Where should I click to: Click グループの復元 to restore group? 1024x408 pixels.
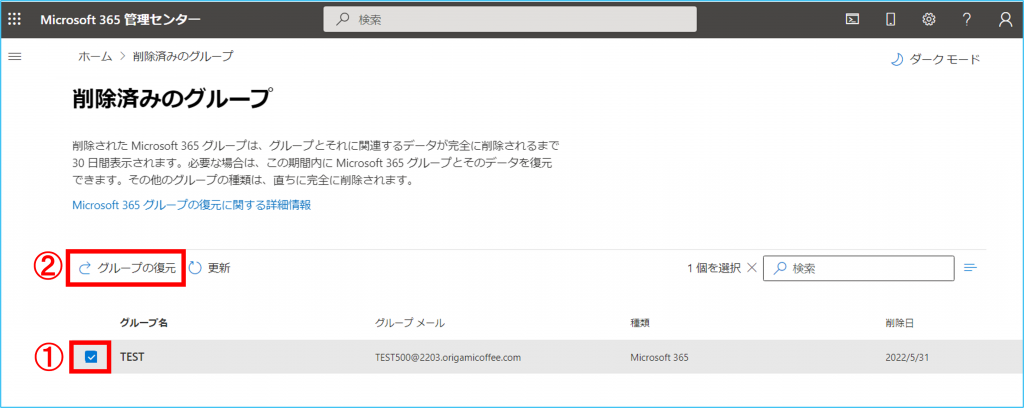coord(127,268)
